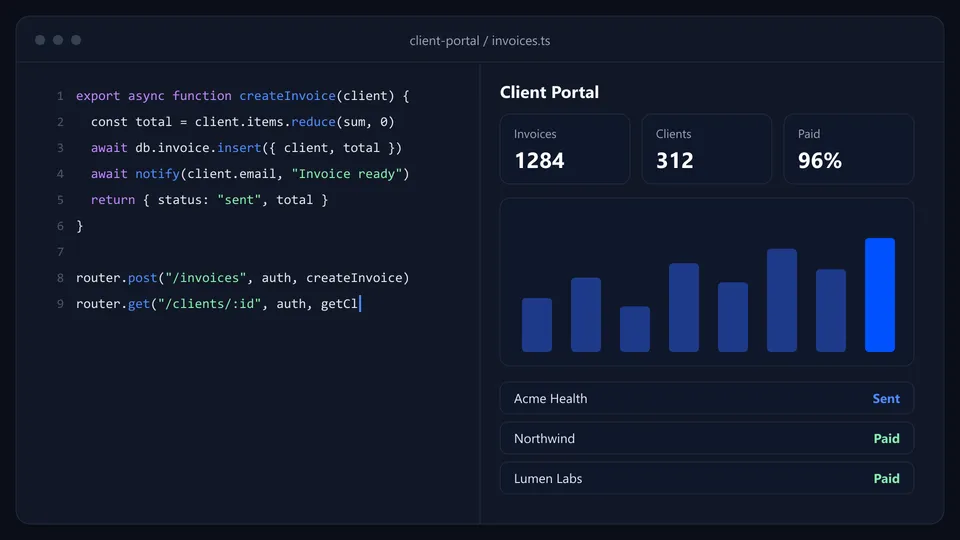Open the Clients 312 stat card
The image size is (960, 540).
pyautogui.click(x=707, y=149)
